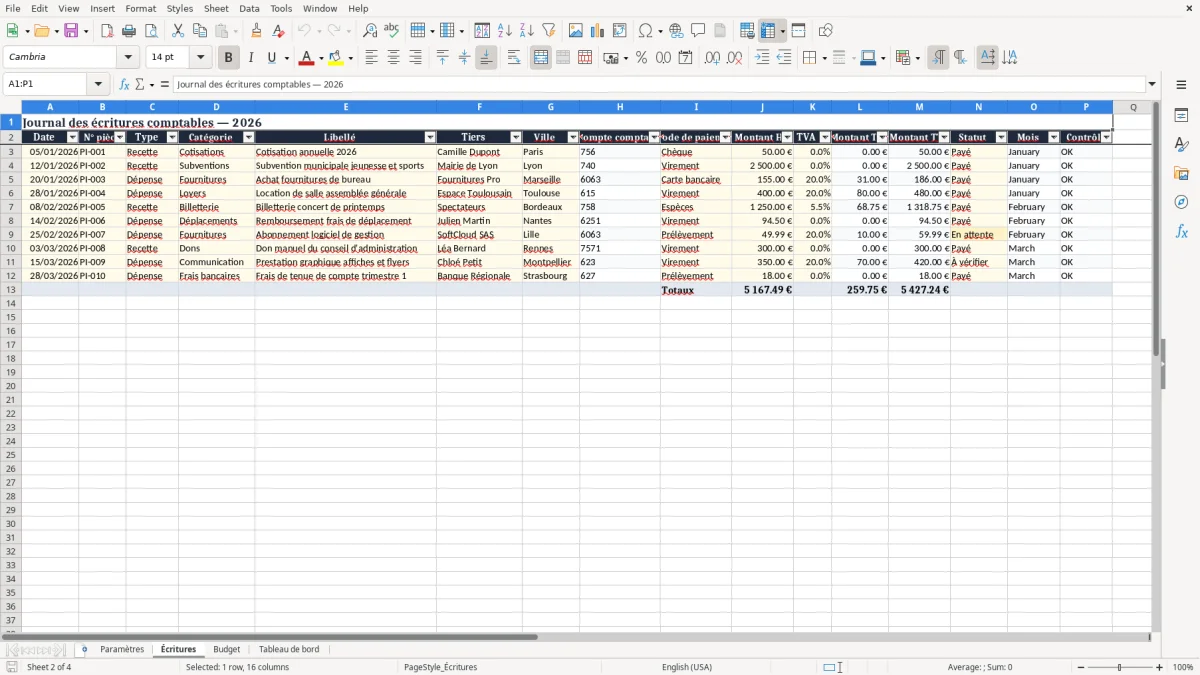Sort descending Z to A
1200x675 pixels.
[526, 31]
